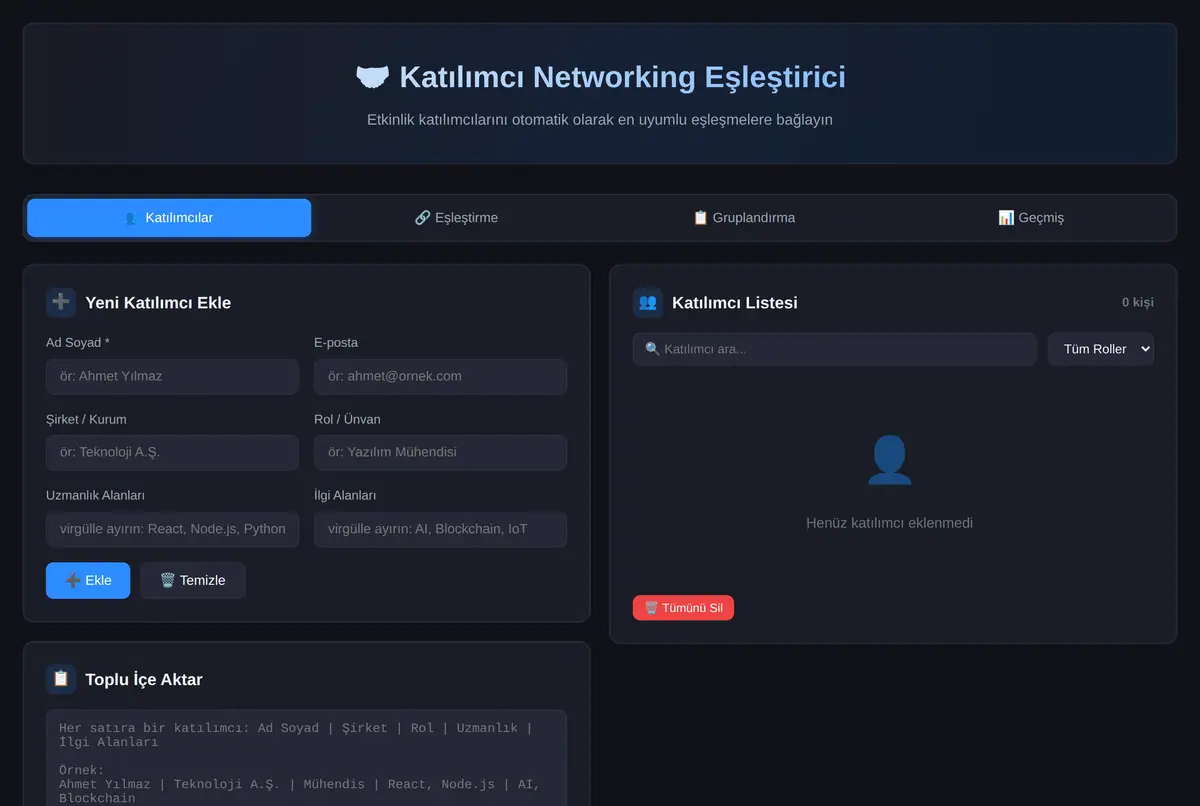Click the large person silhouette placeholder icon
Viewport: 1200px width, 806px height.
tap(889, 461)
